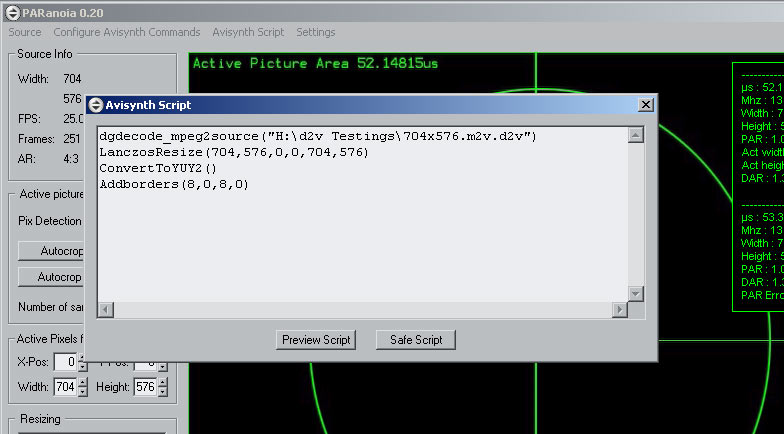Click the Frames value 251
This screenshot has height=434, width=784.
[x=72, y=139]
